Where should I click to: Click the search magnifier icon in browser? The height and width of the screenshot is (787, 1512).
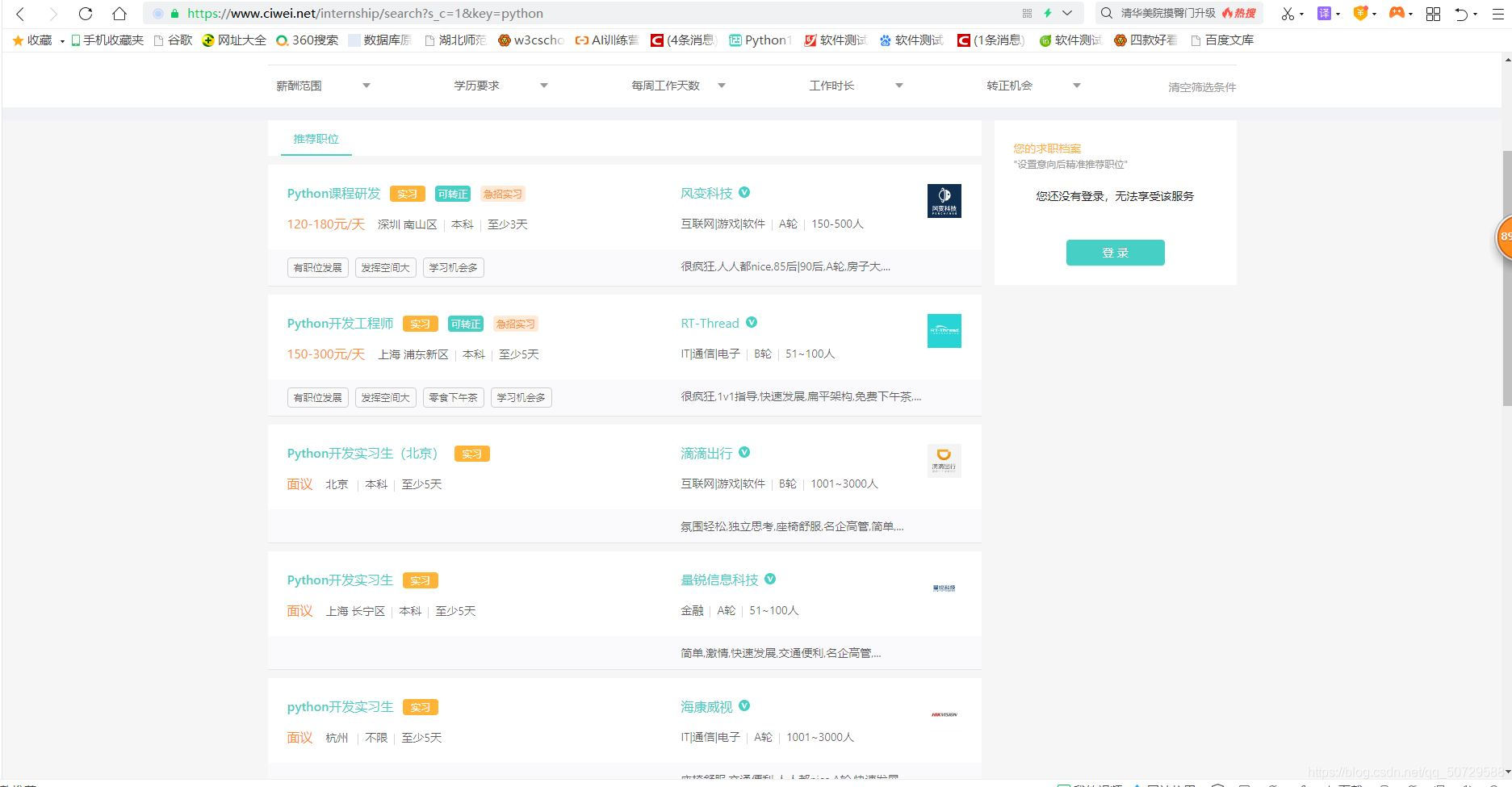1107,13
